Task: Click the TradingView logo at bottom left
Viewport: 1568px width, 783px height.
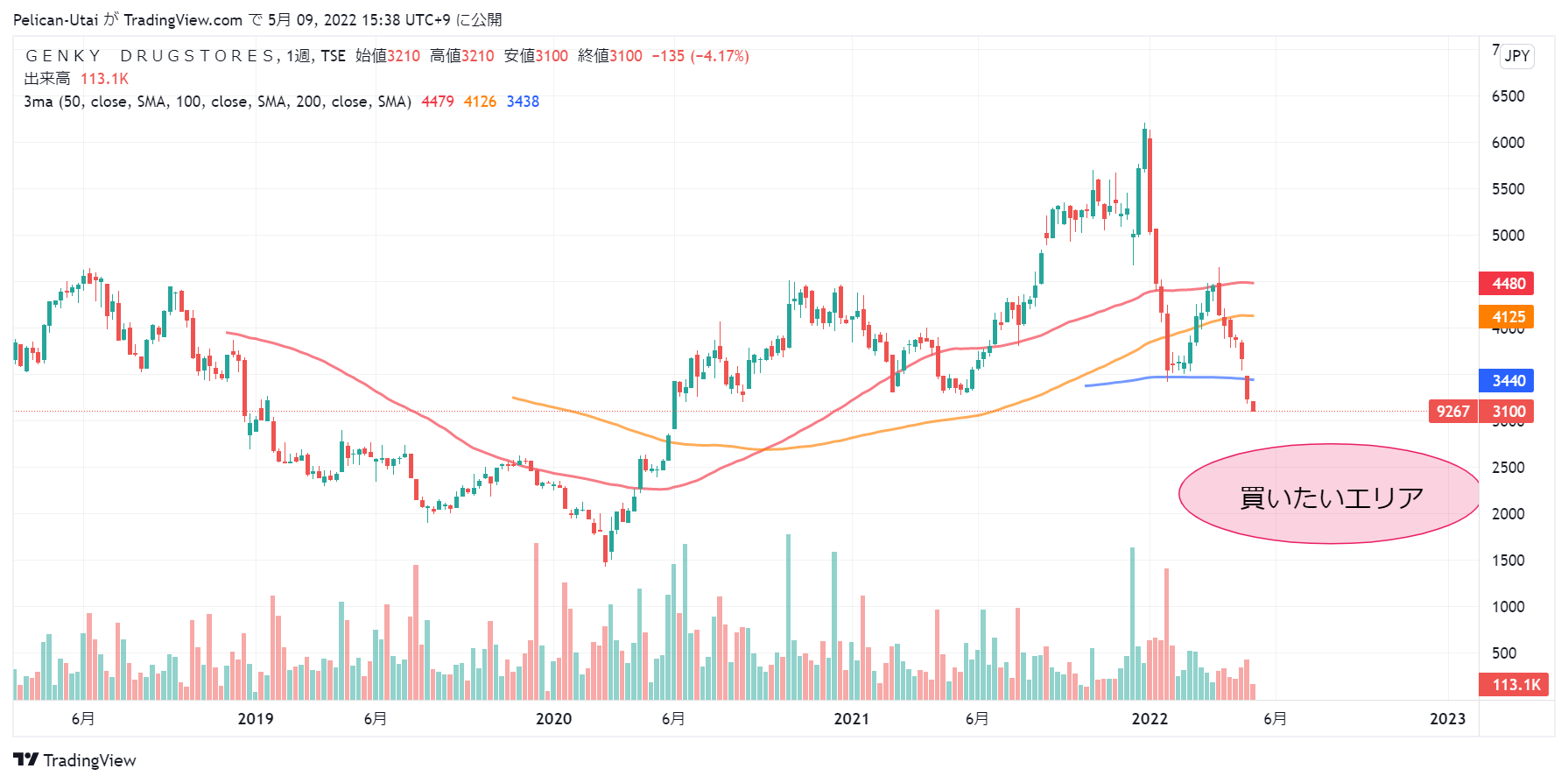Action: (x=75, y=760)
